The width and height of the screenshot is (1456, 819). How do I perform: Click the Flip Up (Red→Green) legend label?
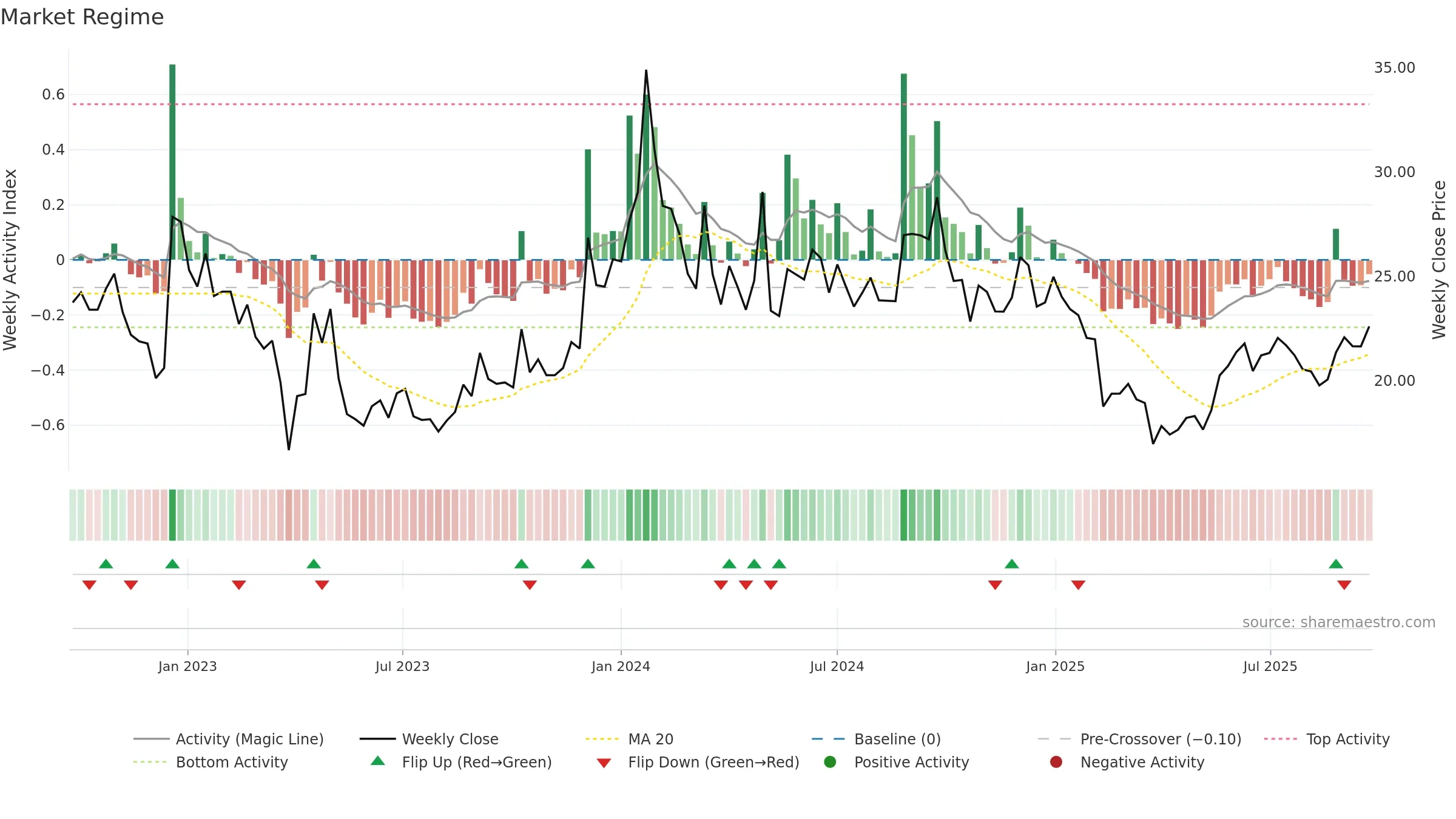[477, 762]
